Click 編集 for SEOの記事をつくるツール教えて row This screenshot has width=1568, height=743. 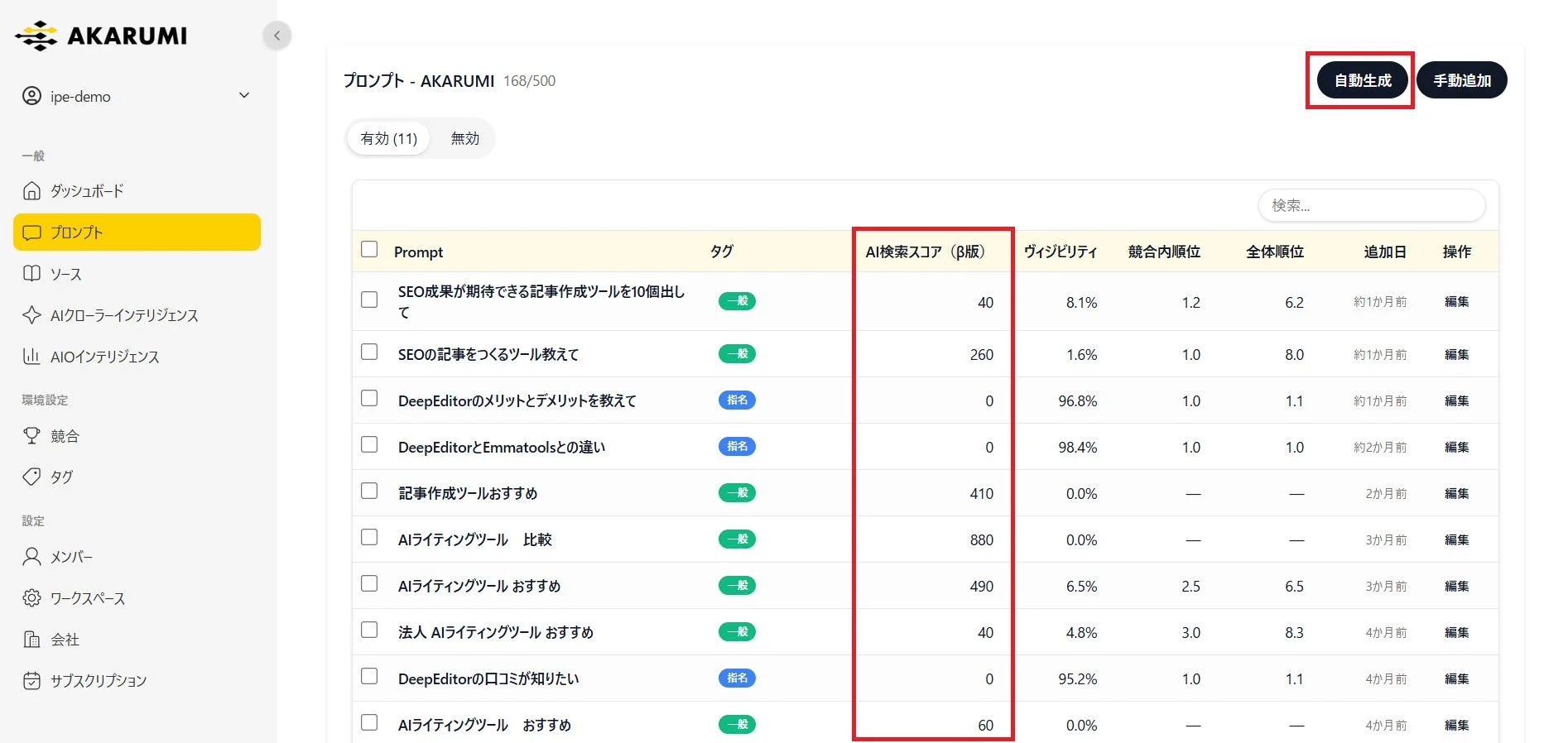[x=1456, y=354]
